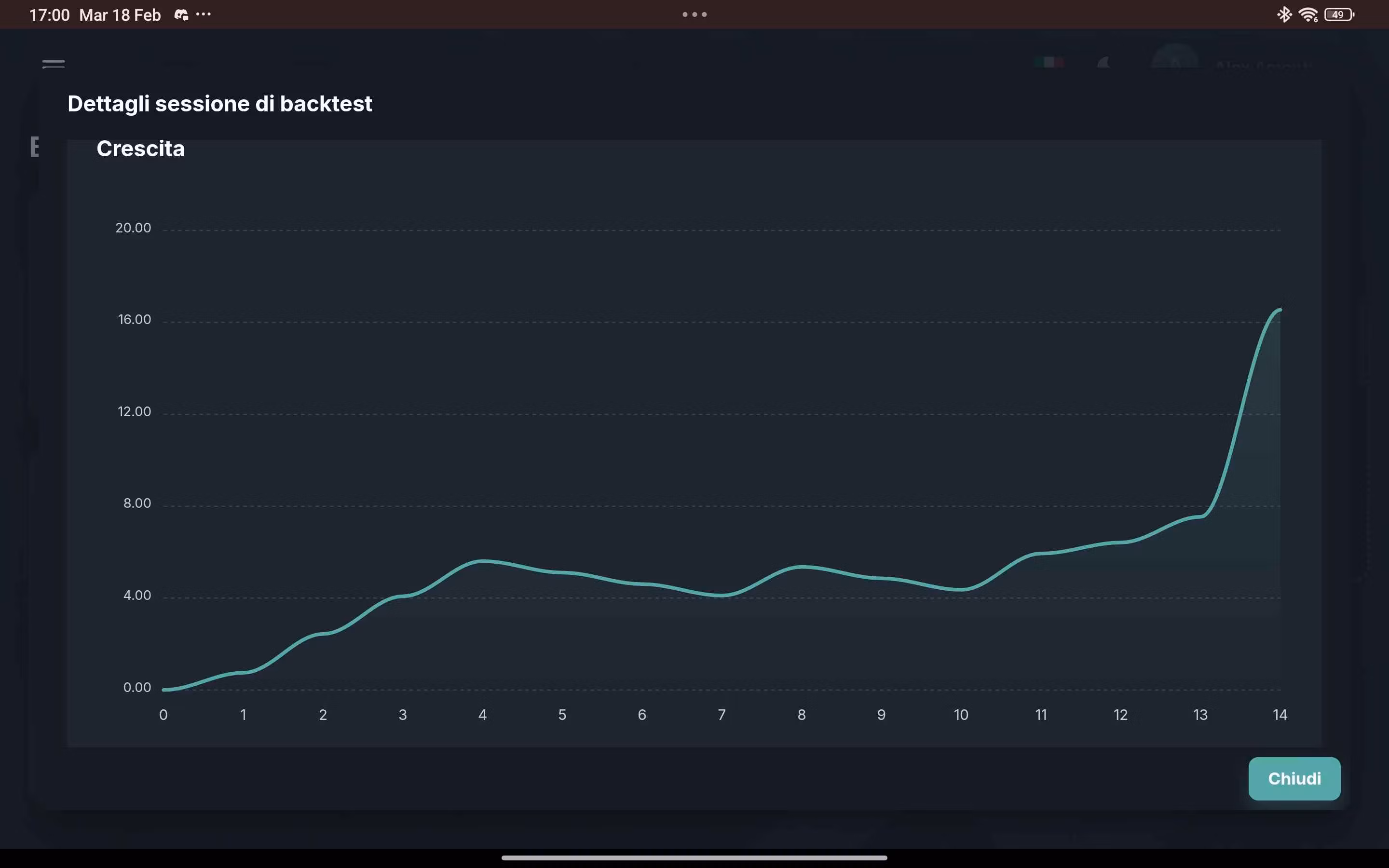Viewport: 1389px width, 868px height.
Task: Click the chart line peak at trade 14
Action: point(1280,310)
